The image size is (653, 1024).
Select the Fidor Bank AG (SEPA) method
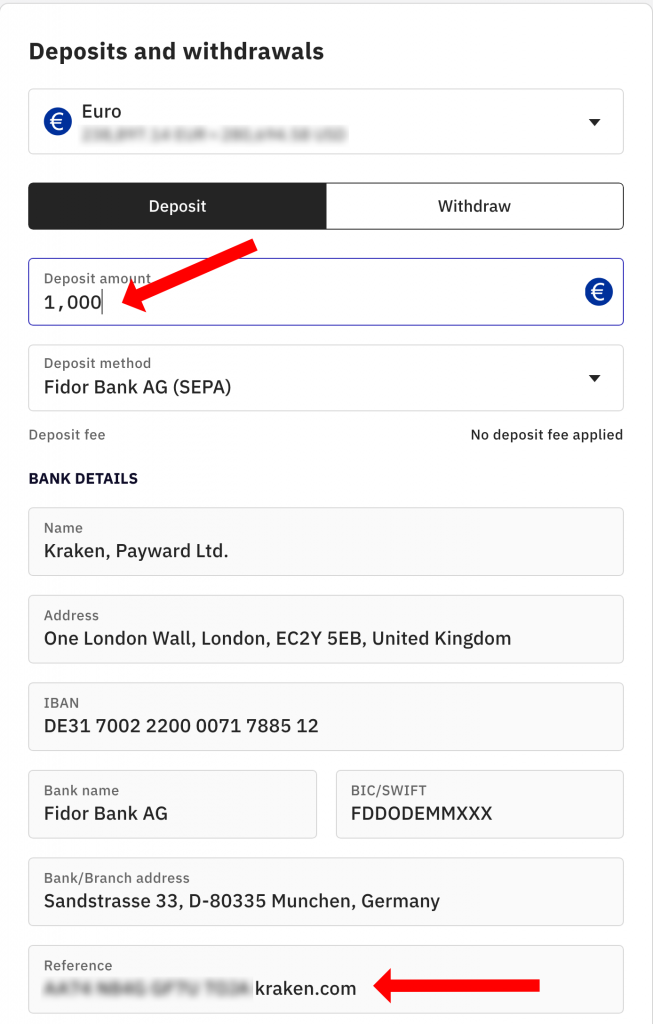coord(138,387)
